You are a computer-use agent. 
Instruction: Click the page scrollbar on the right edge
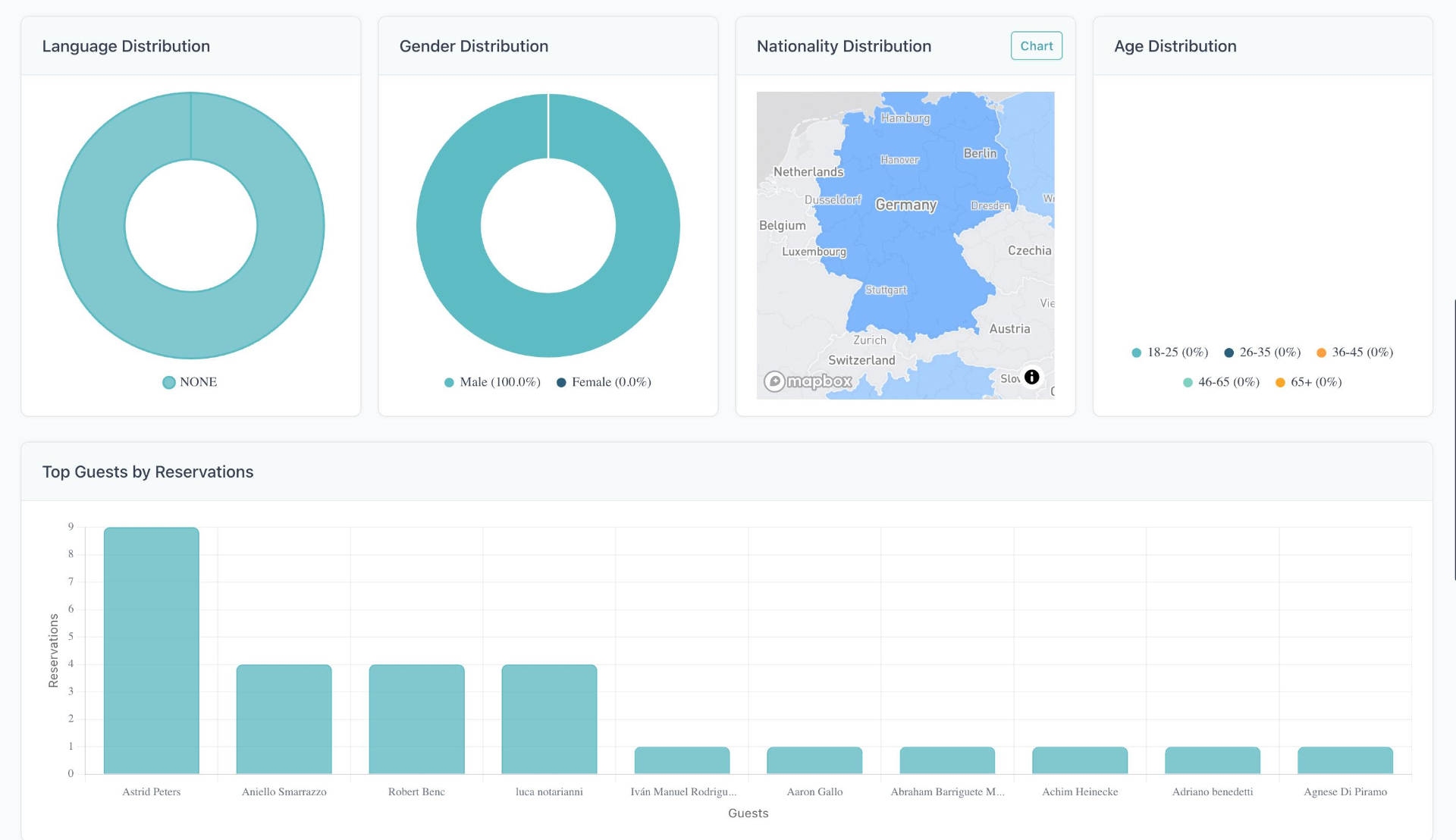[1453, 440]
